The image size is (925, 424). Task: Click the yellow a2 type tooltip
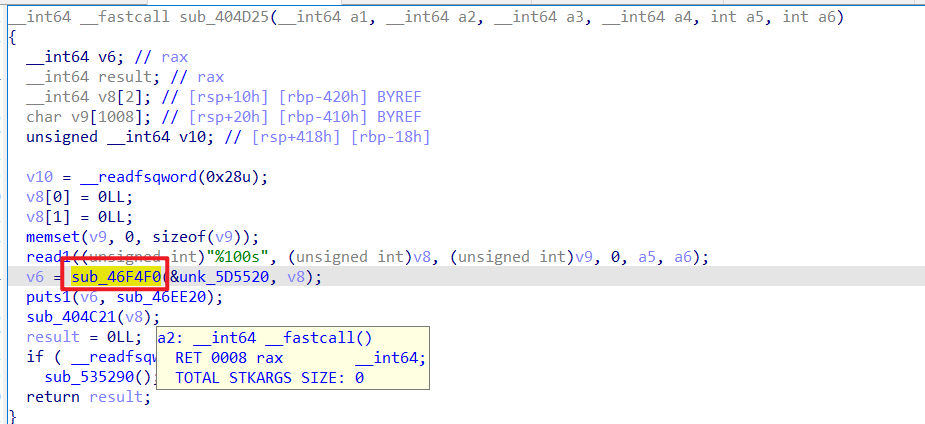(293, 358)
